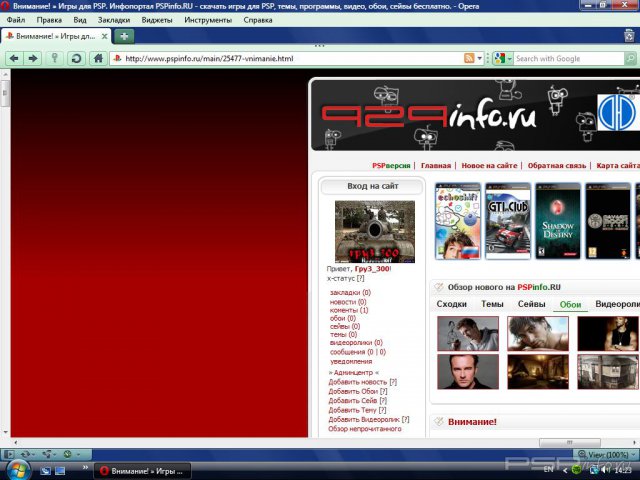This screenshot has height=480, width=640.
Task: Click the password wand key icon
Action: coord(55,59)
